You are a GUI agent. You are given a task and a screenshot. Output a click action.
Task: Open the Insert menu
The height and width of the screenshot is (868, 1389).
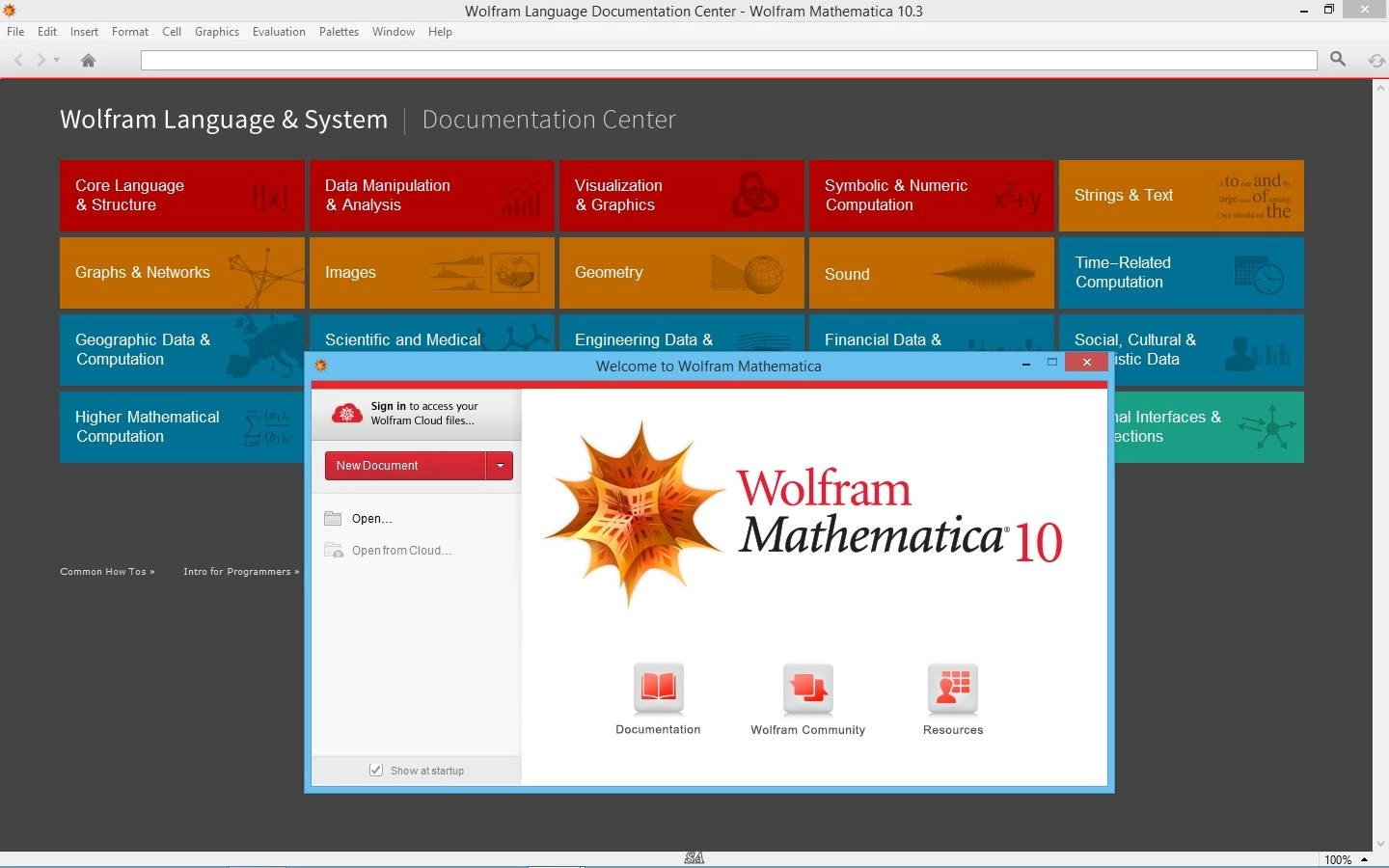tap(84, 32)
